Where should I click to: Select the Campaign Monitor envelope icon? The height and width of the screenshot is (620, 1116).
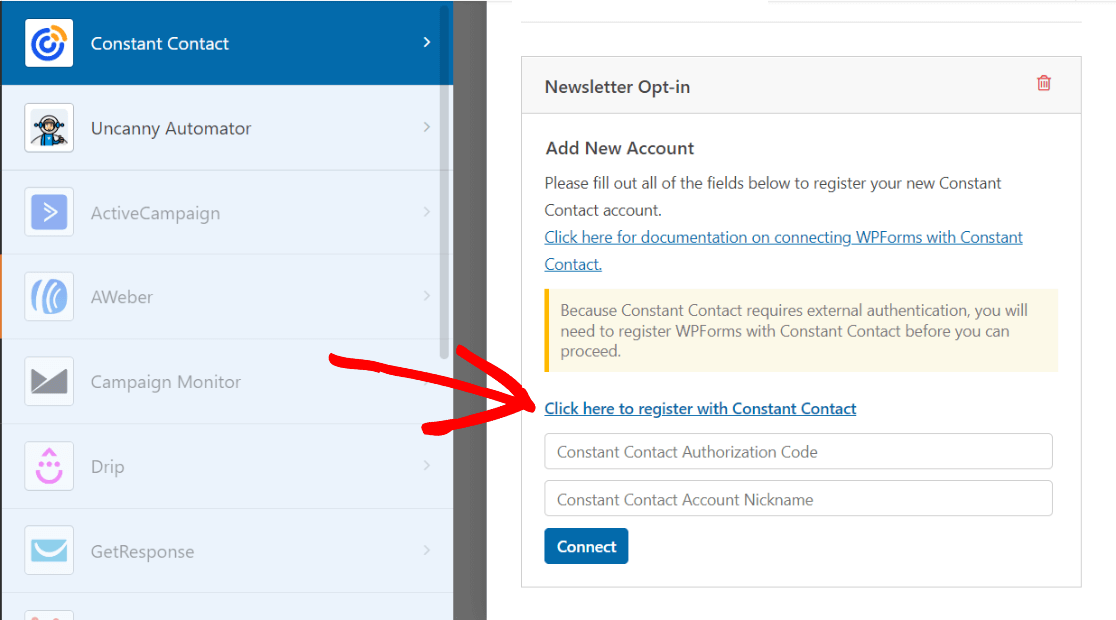click(x=48, y=381)
